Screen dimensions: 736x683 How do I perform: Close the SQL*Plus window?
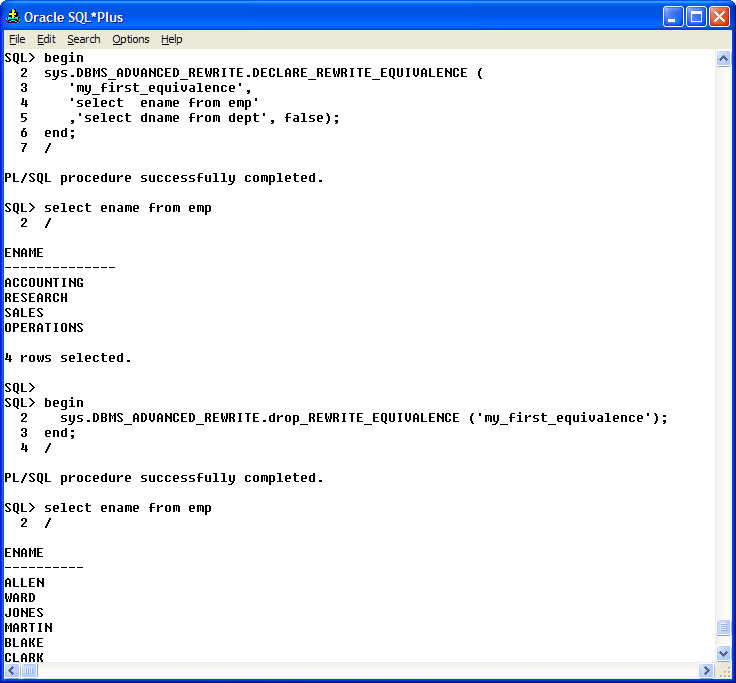coord(719,17)
